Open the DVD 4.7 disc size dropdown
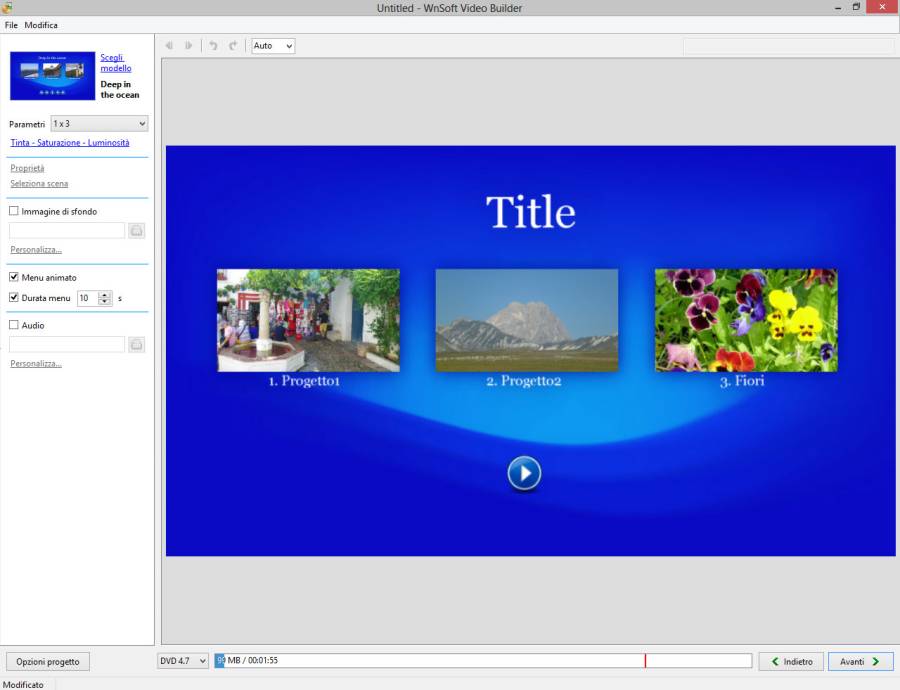 click(x=183, y=661)
